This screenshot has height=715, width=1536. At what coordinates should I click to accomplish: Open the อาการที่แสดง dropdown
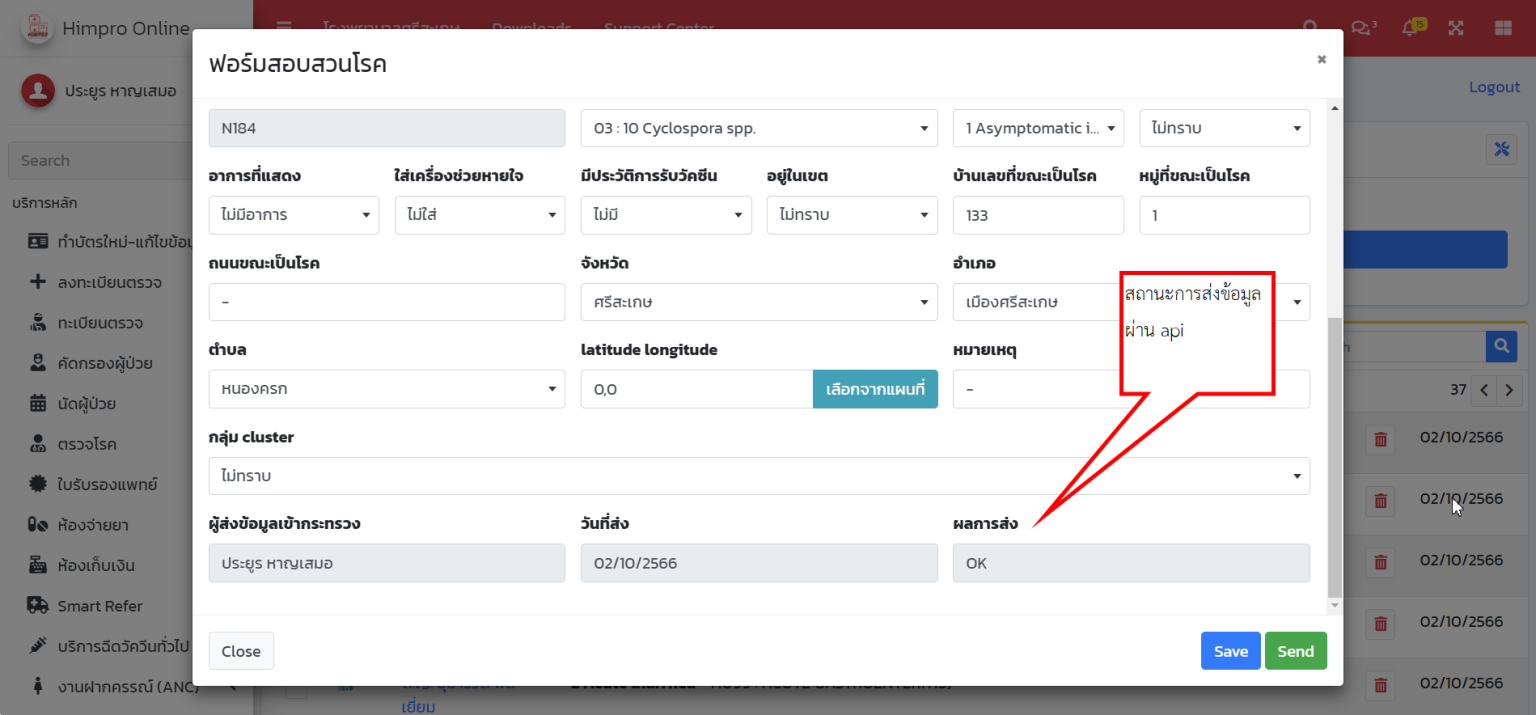(x=294, y=215)
